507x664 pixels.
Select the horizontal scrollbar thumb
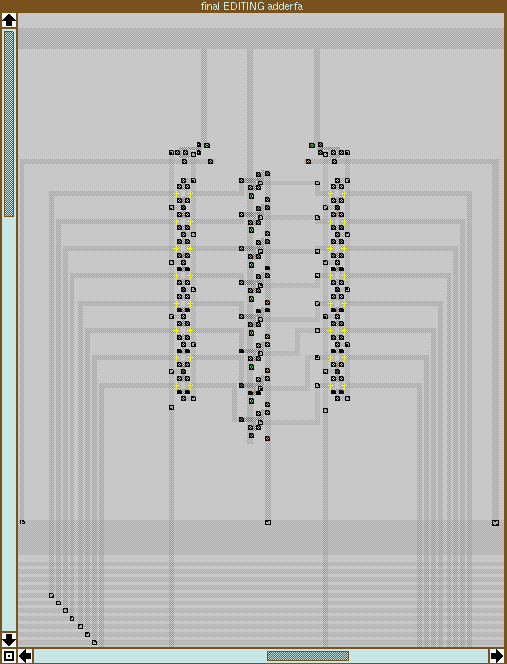(308, 656)
